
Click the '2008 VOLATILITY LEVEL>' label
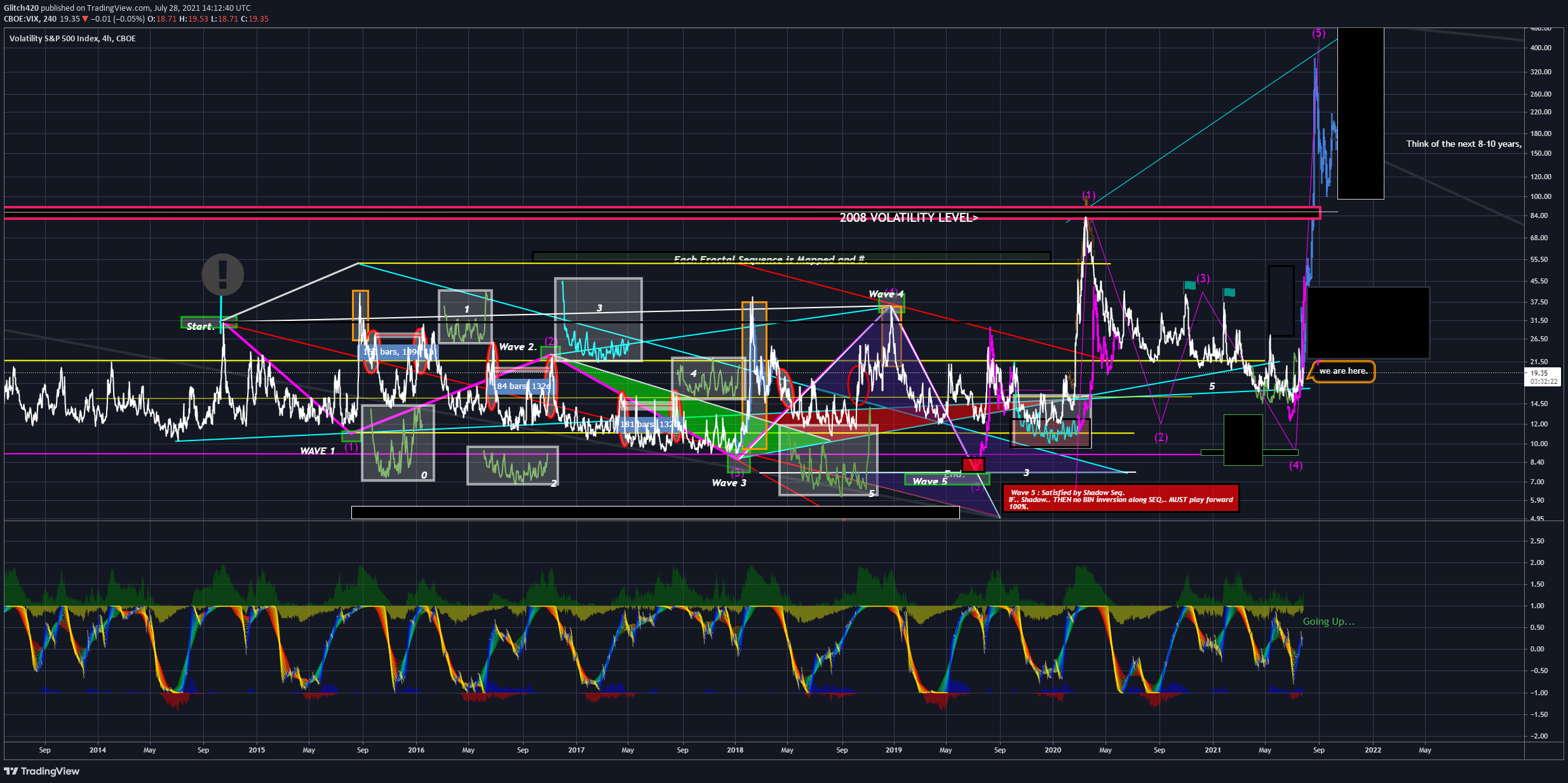[909, 217]
